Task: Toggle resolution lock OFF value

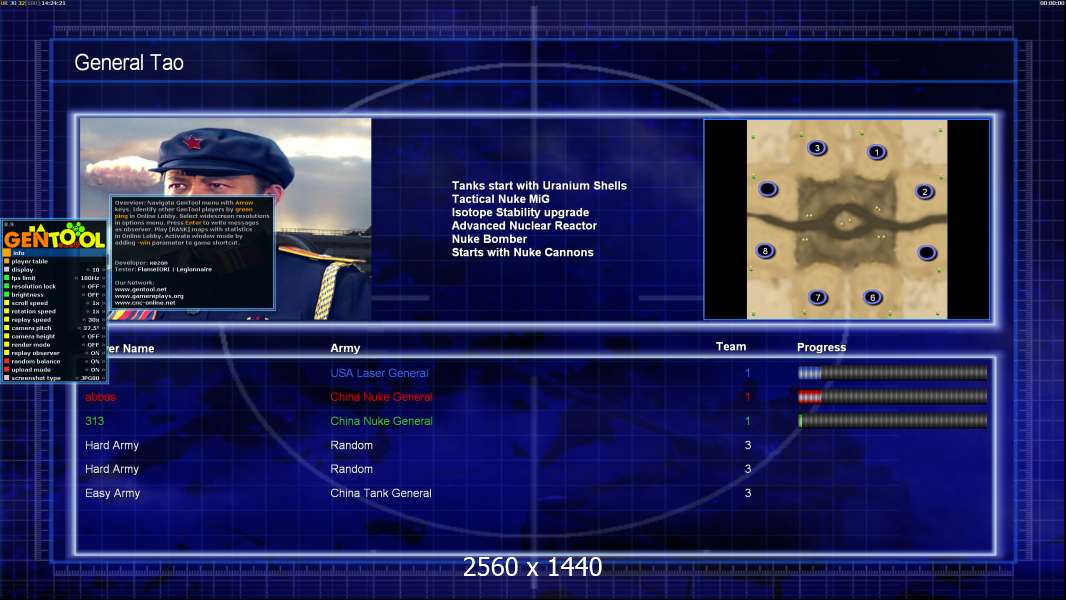Action: point(93,286)
